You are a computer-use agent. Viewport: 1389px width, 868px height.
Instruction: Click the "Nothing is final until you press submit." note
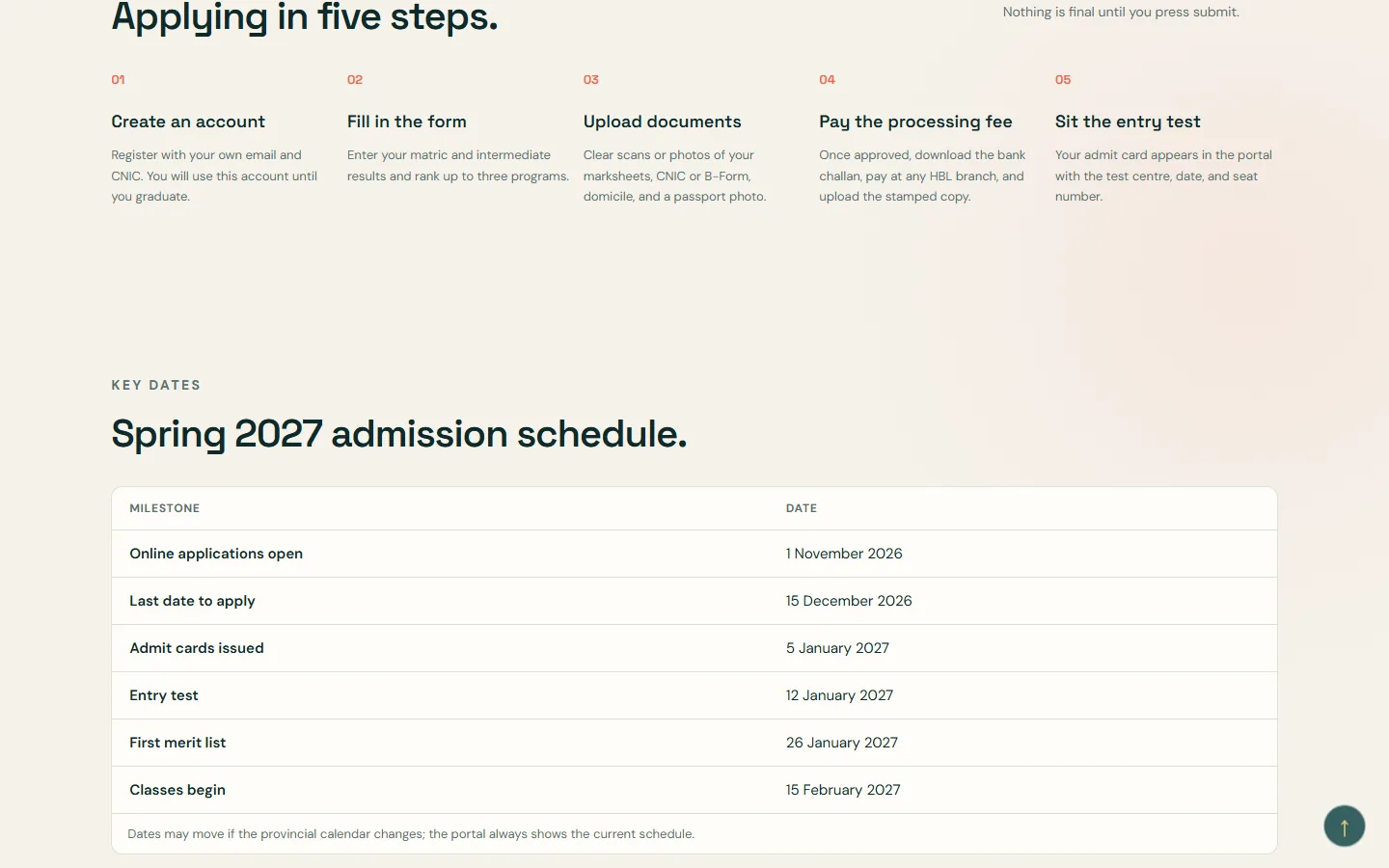coord(1121,12)
